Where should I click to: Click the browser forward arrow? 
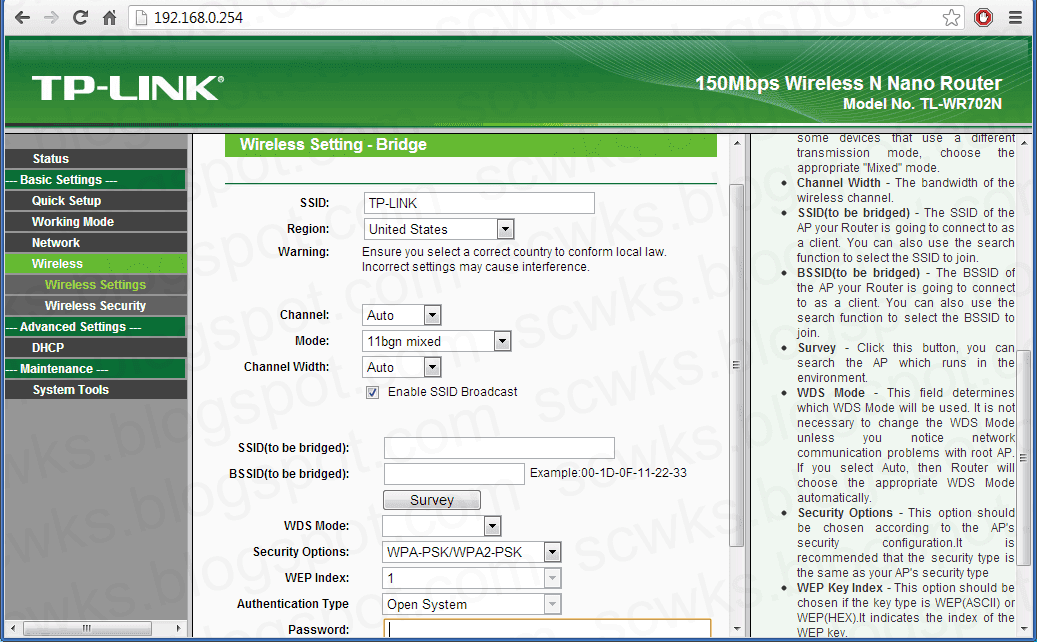click(50, 17)
